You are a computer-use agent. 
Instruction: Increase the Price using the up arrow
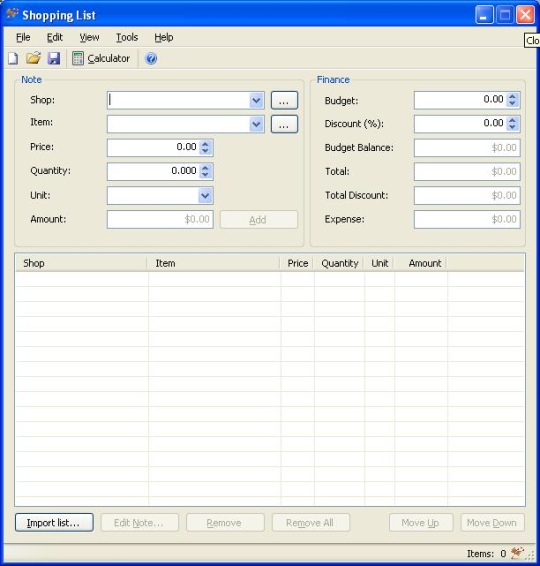pyautogui.click(x=205, y=144)
